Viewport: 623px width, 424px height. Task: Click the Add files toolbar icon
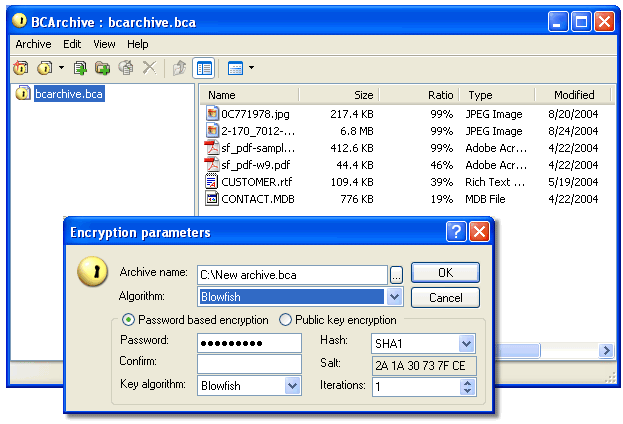click(x=80, y=68)
